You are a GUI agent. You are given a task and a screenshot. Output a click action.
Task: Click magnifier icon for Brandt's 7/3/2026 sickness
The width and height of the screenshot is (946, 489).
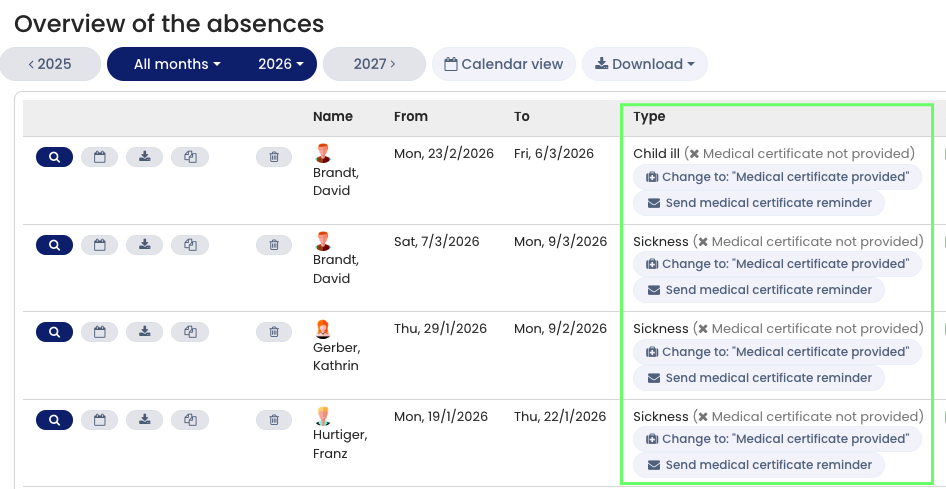(54, 245)
